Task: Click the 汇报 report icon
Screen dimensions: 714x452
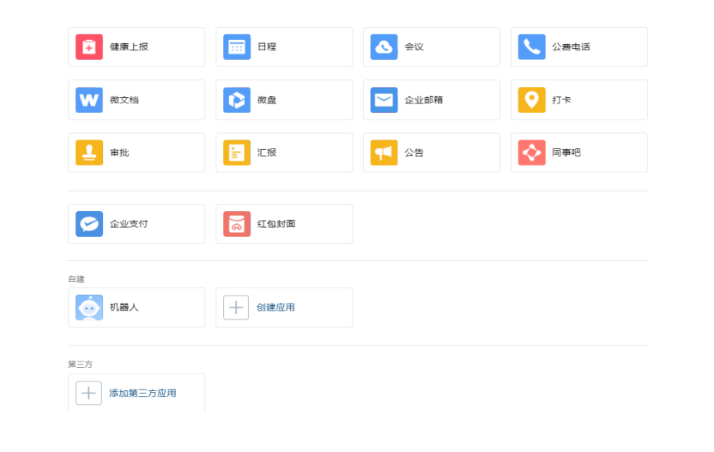Action: click(x=236, y=153)
